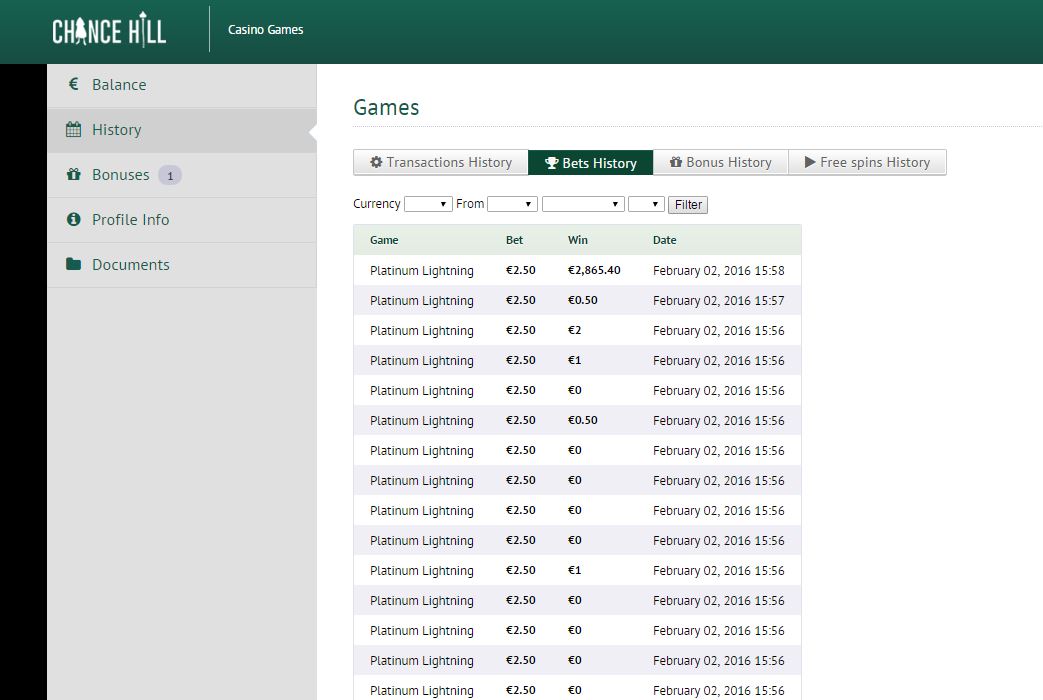Click the info icon beside Profile Info
The image size is (1043, 700).
pos(74,219)
